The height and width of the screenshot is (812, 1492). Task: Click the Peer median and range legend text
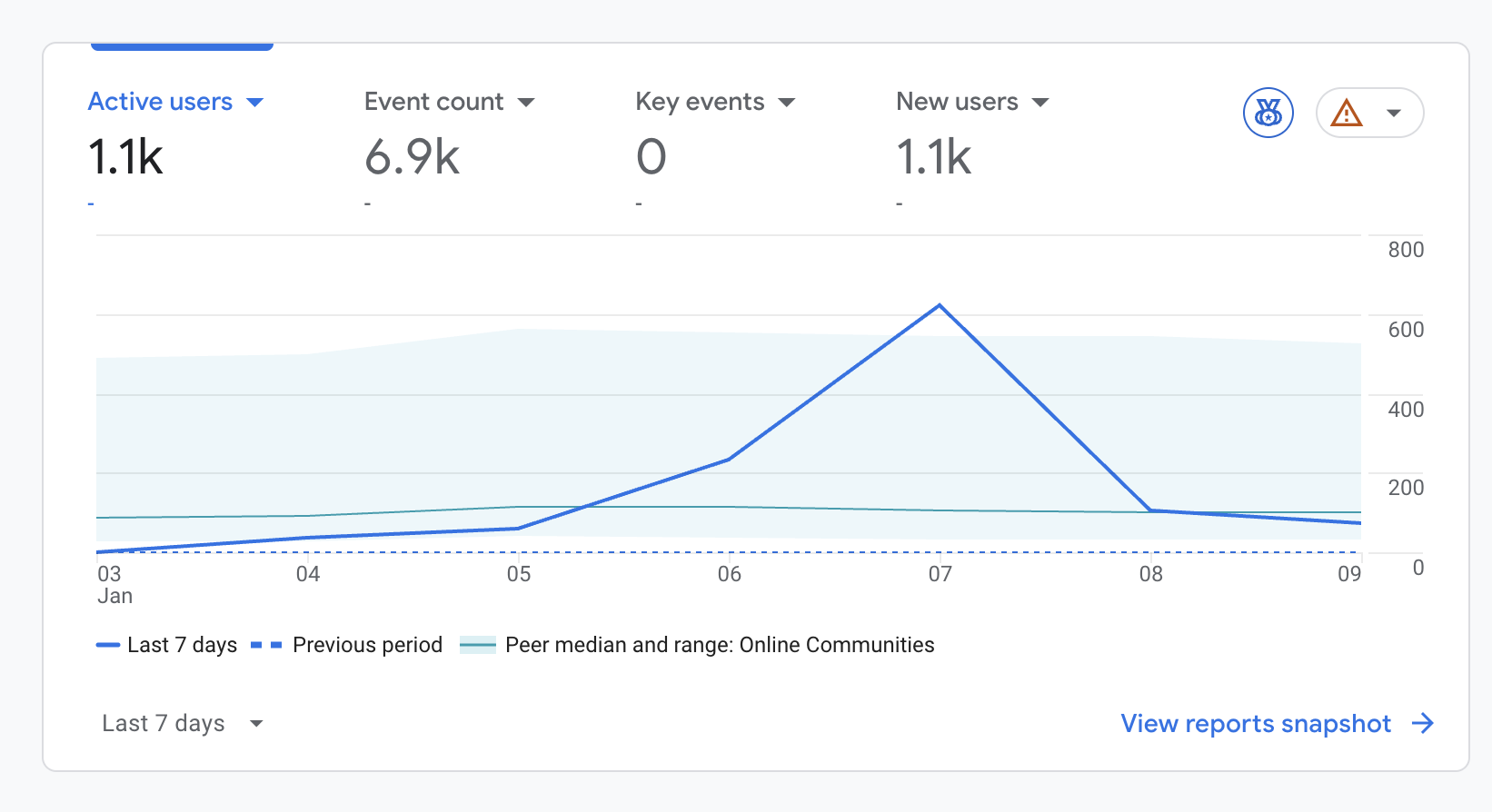[x=719, y=645]
